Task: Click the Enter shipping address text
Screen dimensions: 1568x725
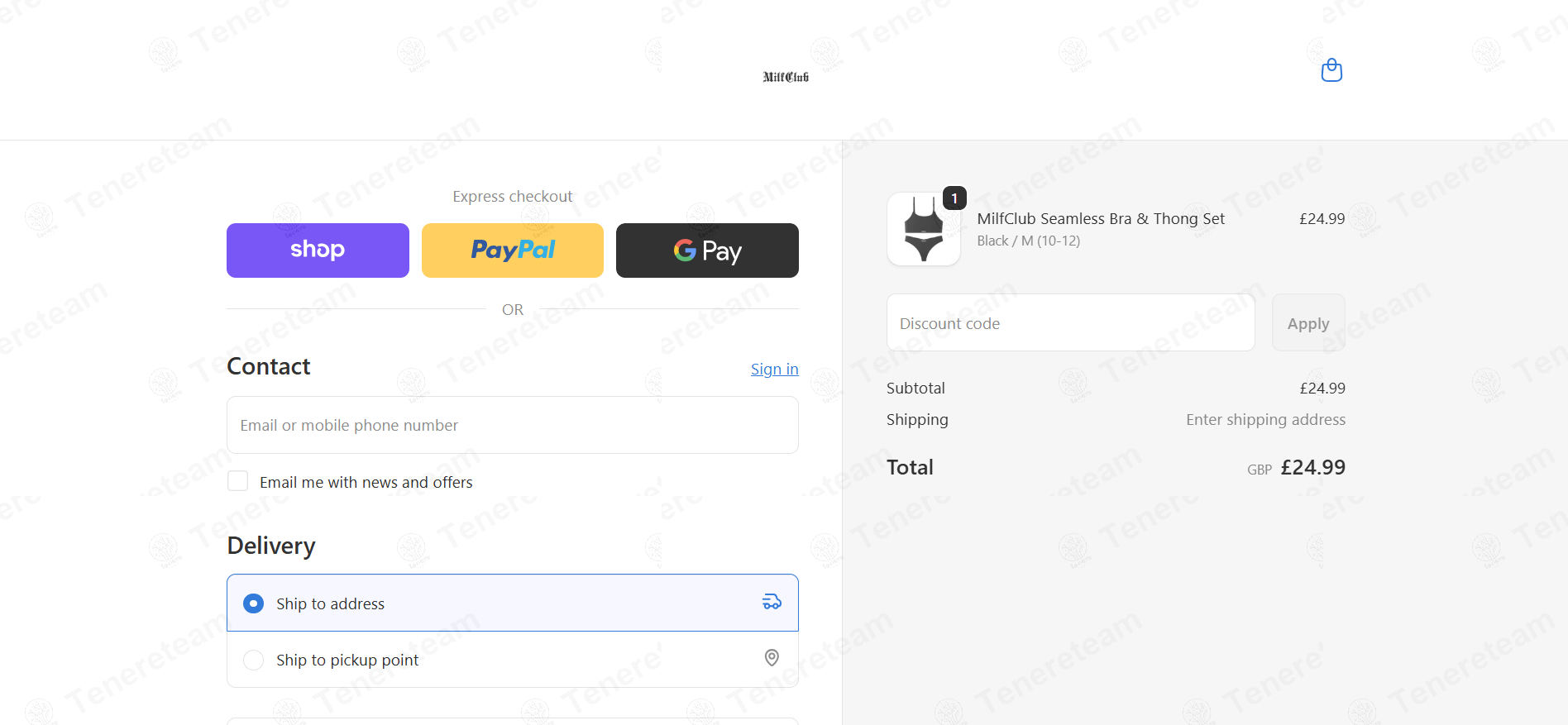Action: (1265, 420)
